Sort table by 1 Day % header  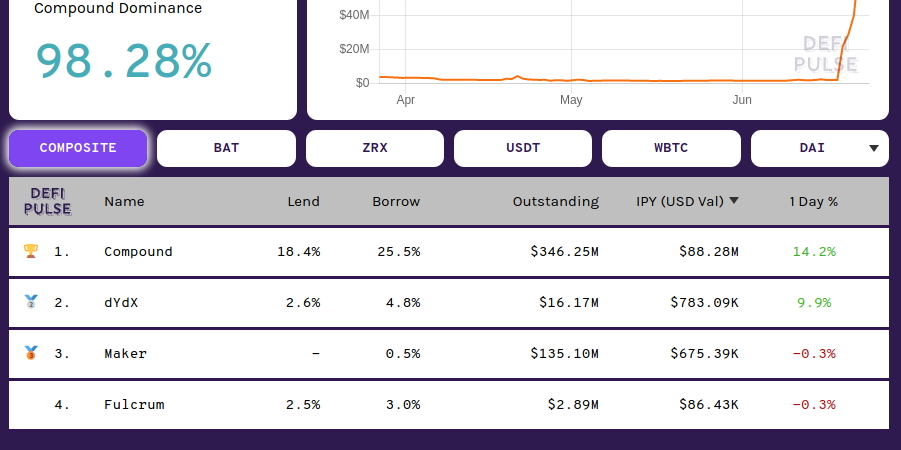coord(813,201)
